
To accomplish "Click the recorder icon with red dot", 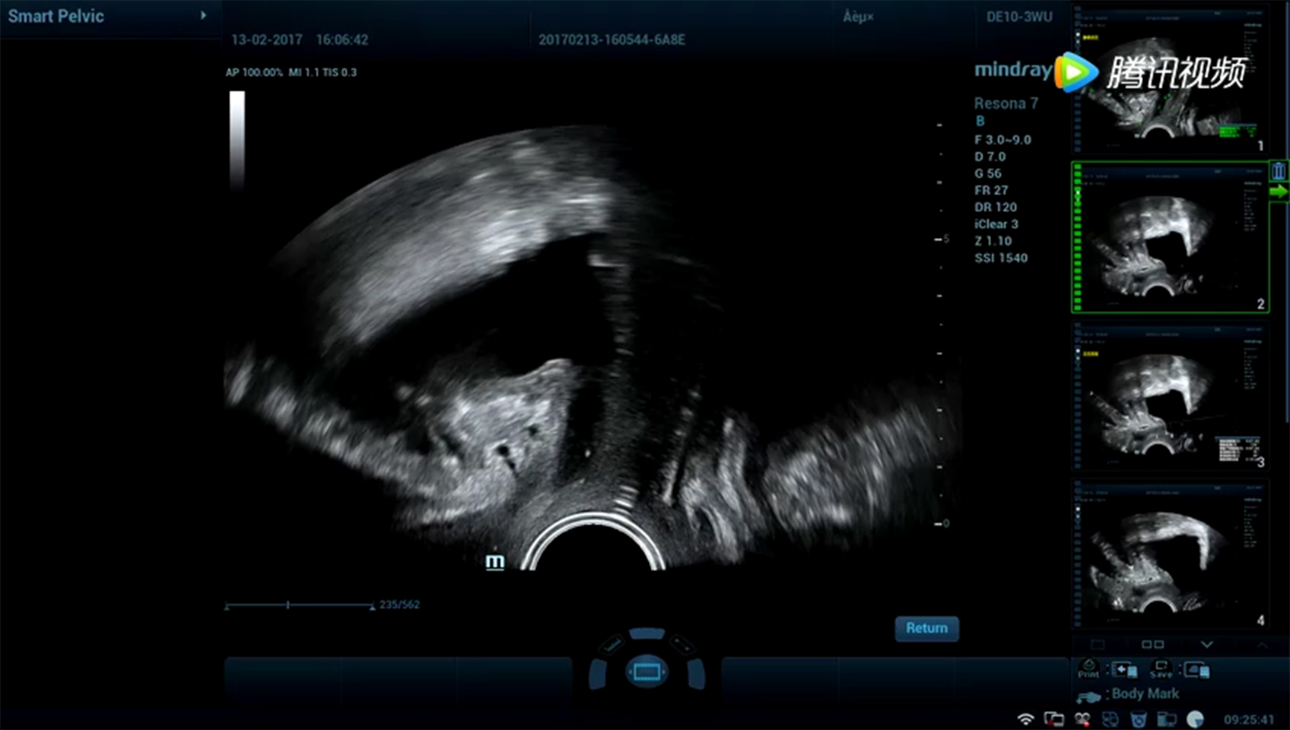I will click(1082, 719).
